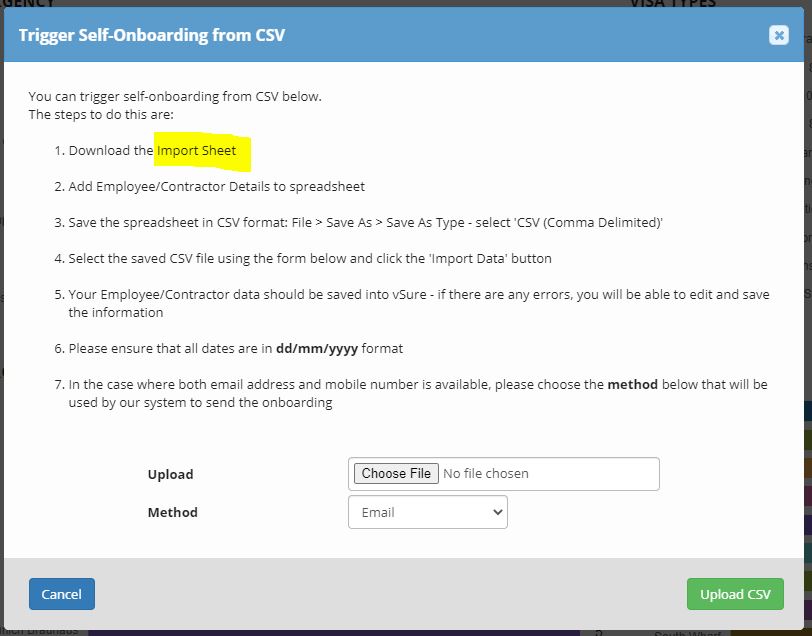Click the bold Method field label
Screen dimensions: 812x636
point(172,512)
